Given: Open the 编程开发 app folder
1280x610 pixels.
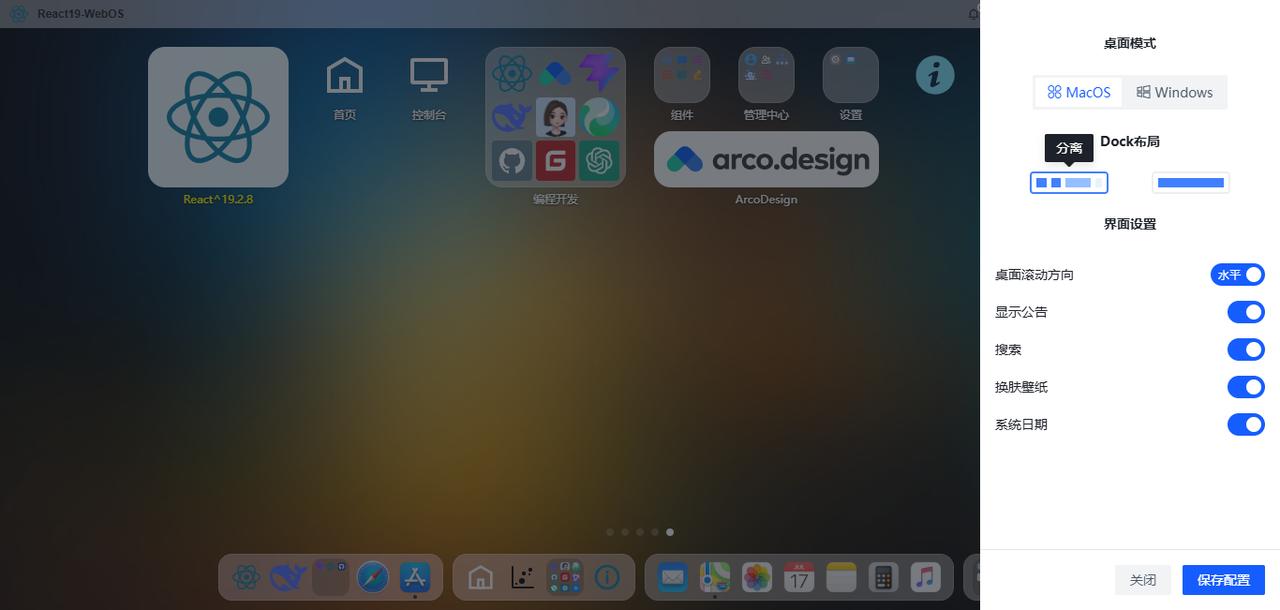Looking at the screenshot, I should point(556,117).
